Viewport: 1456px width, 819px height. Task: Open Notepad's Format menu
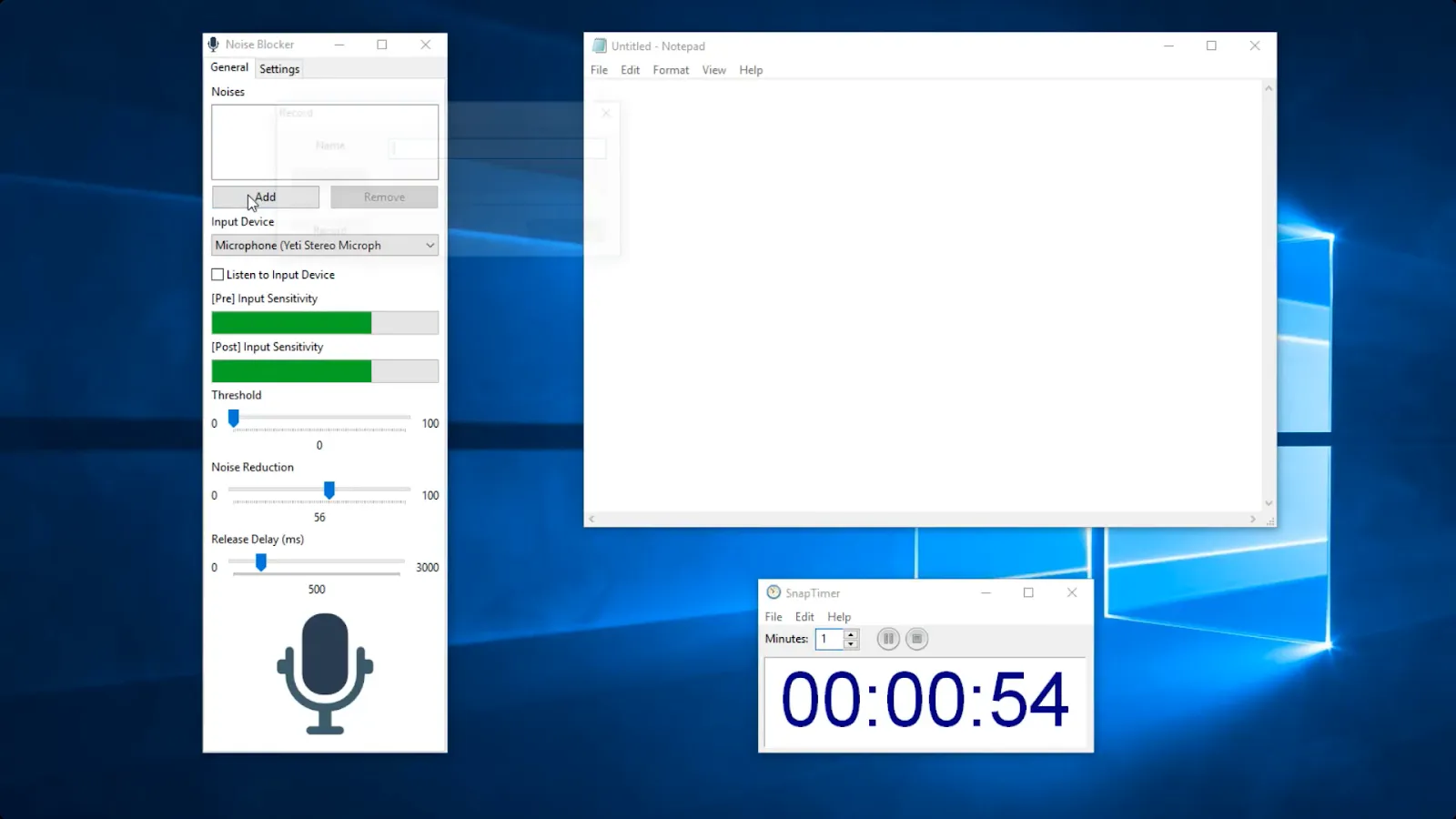tap(671, 70)
